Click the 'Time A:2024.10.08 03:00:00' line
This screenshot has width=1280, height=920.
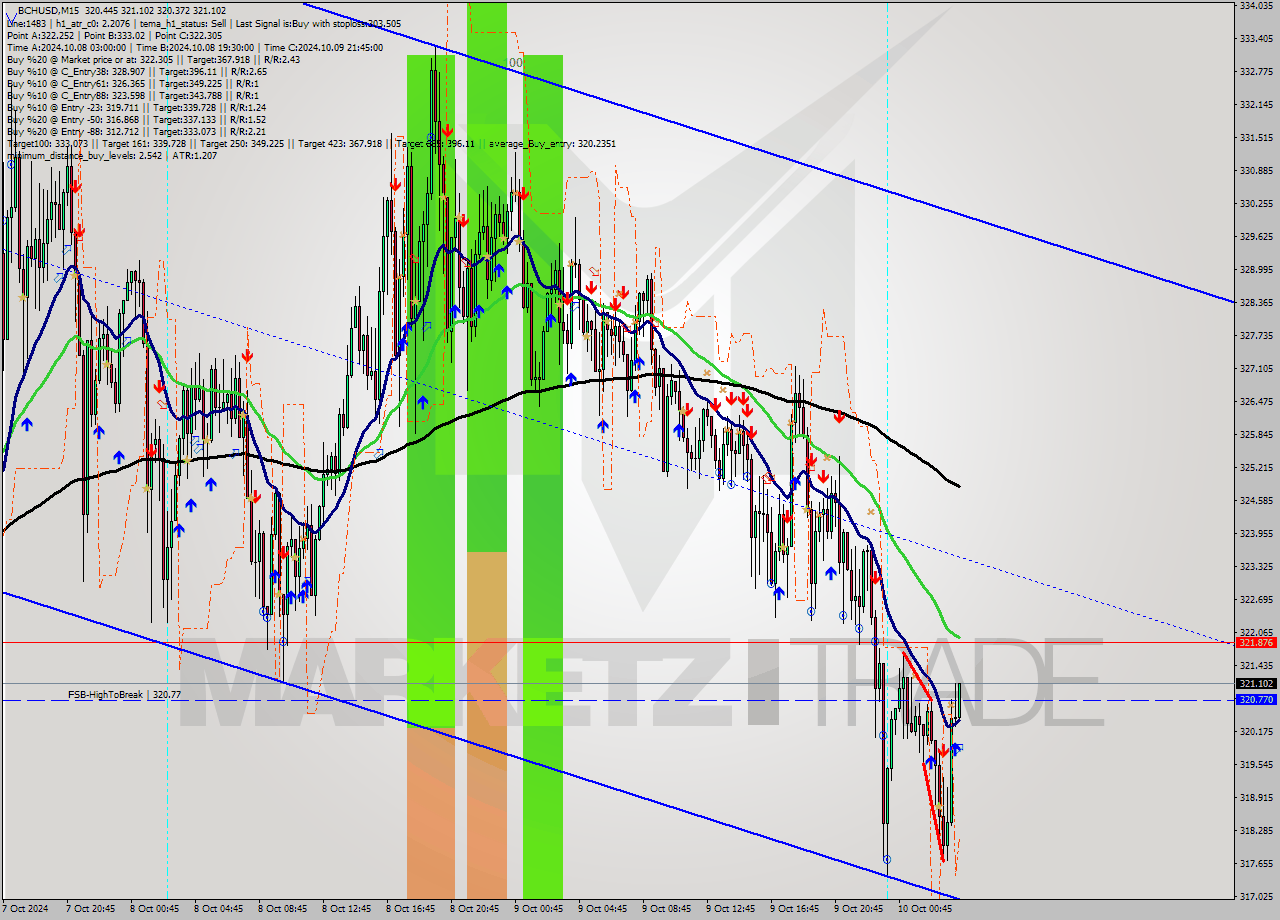click(x=195, y=47)
